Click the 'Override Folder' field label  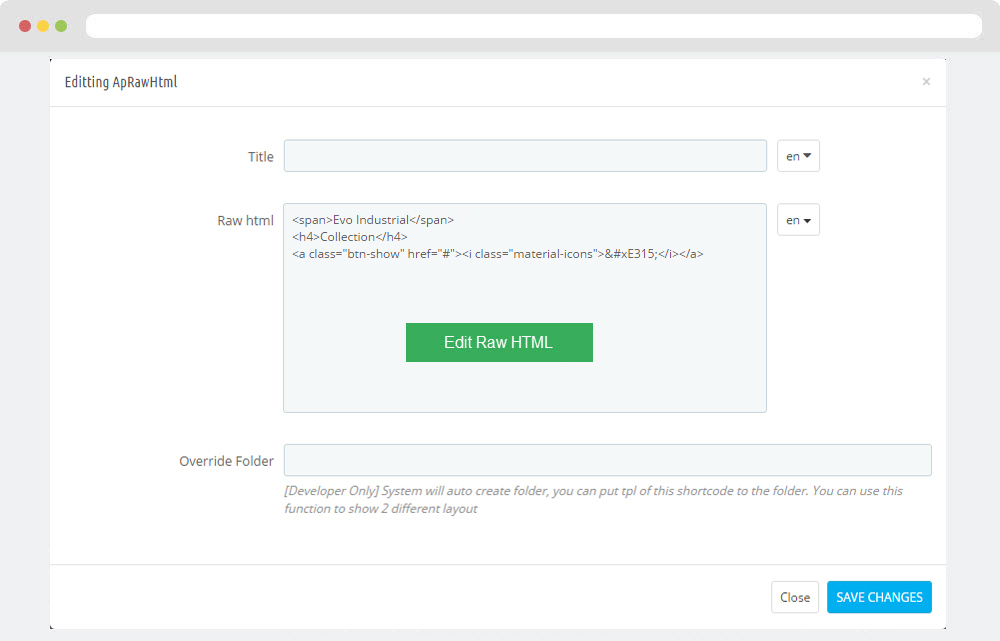click(x=226, y=461)
